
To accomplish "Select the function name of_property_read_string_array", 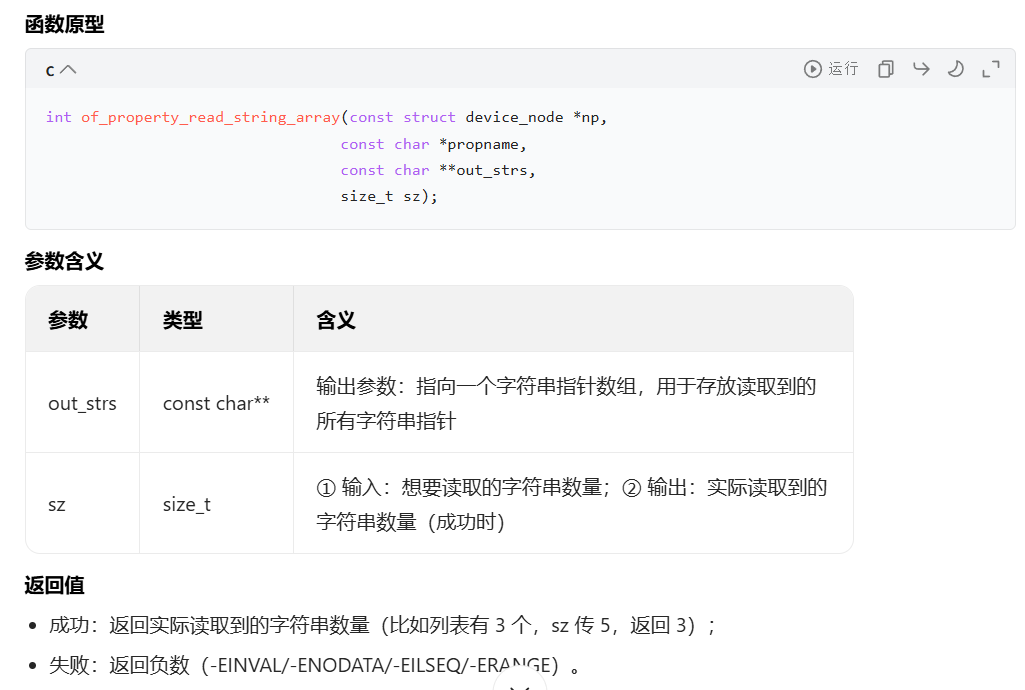I will coord(210,117).
